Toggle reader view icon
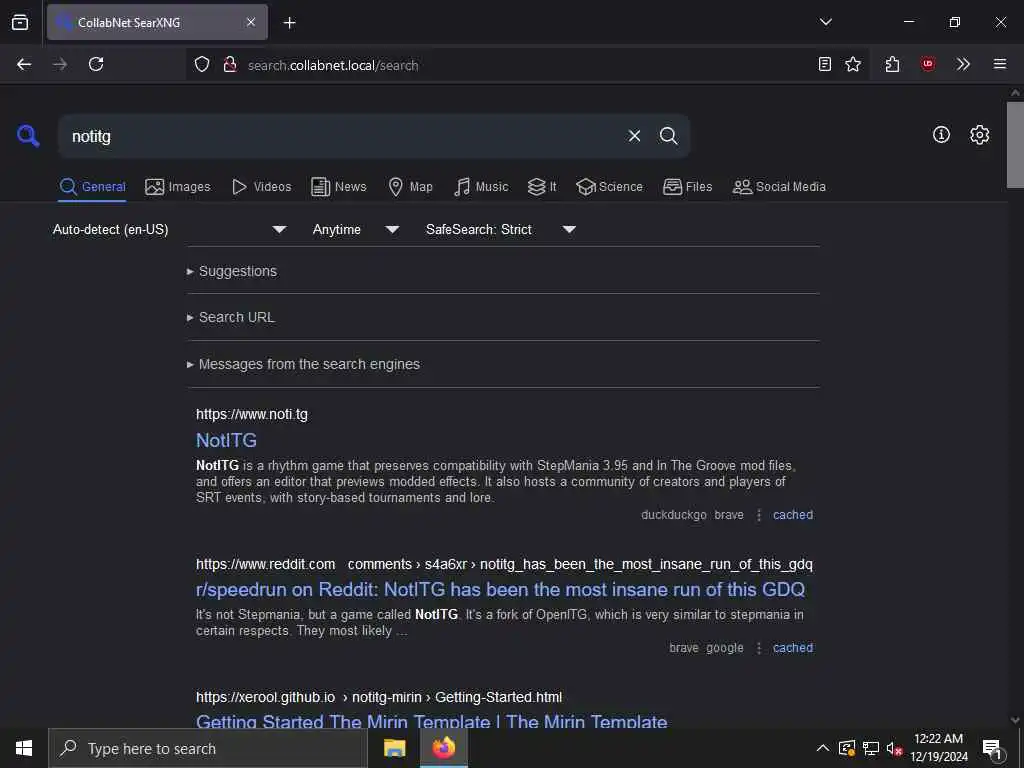Viewport: 1024px width, 768px height. (825, 64)
